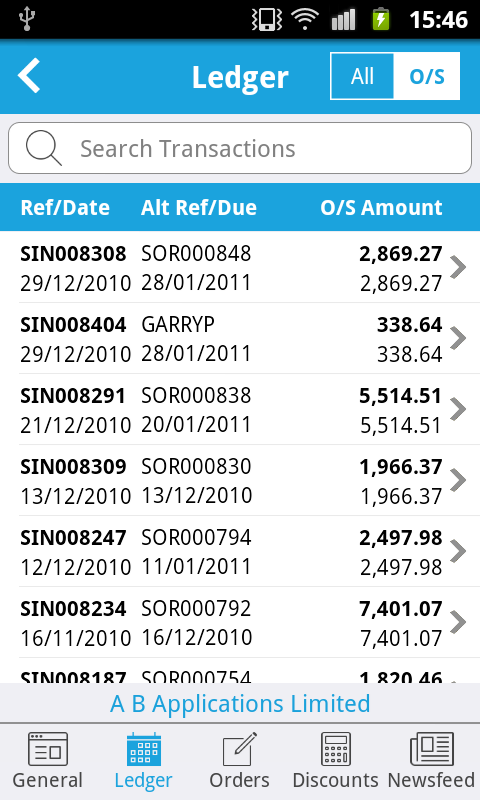Screen dimensions: 480x800
Task: Open the Orders pencil icon
Action: tap(239, 749)
